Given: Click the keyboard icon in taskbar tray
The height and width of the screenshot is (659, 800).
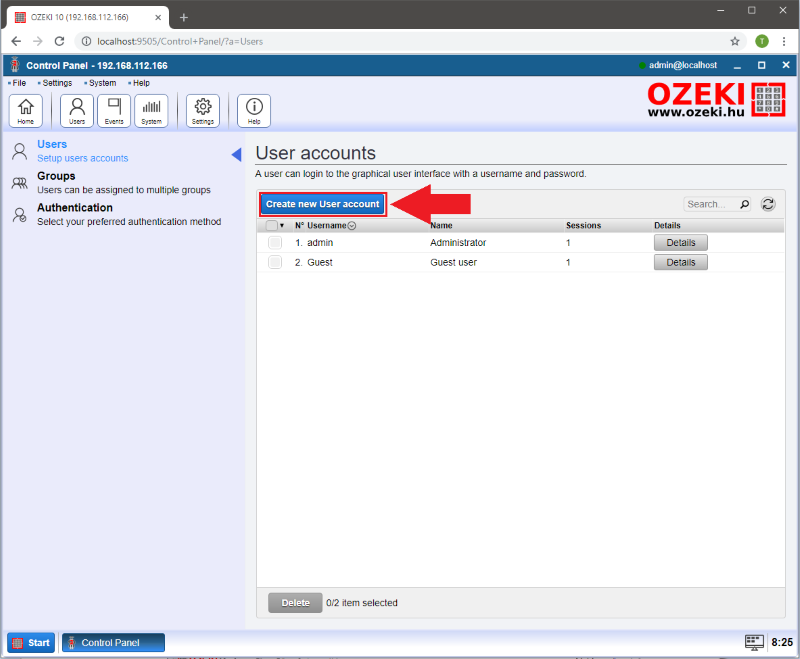Looking at the screenshot, I should tap(755, 642).
